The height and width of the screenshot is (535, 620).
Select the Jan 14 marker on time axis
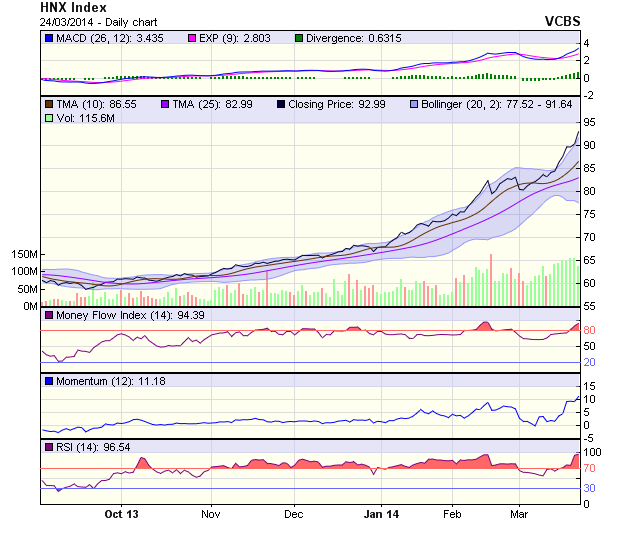[381, 514]
